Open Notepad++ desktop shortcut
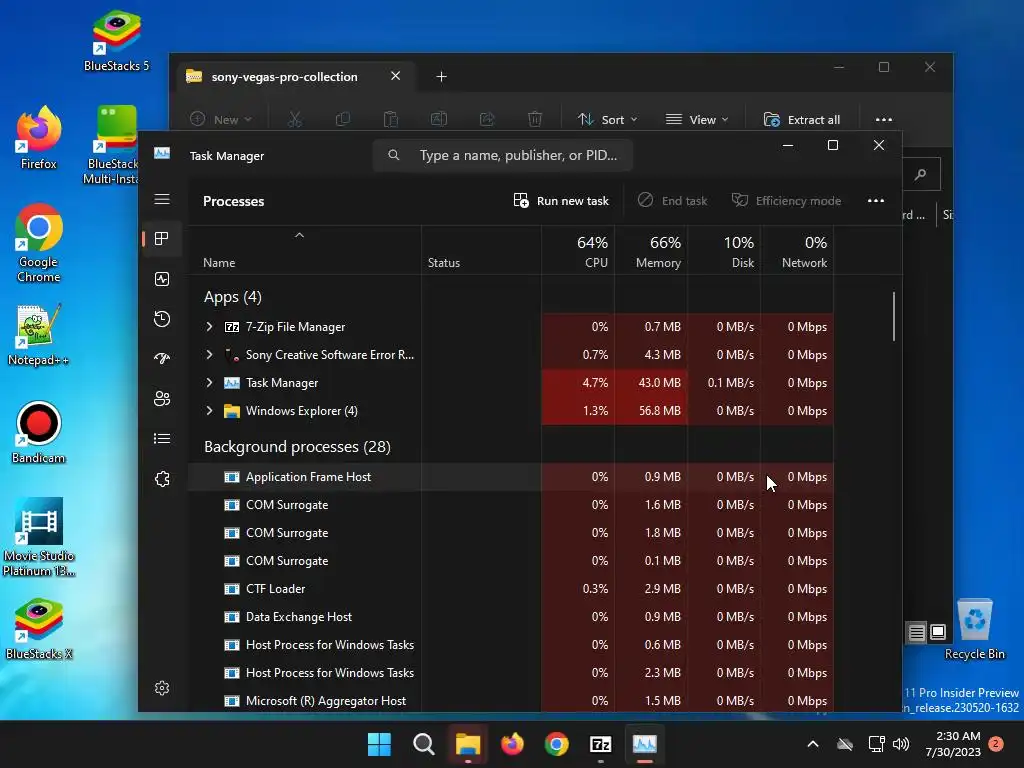Screen dimensions: 1024x768 click(39, 334)
